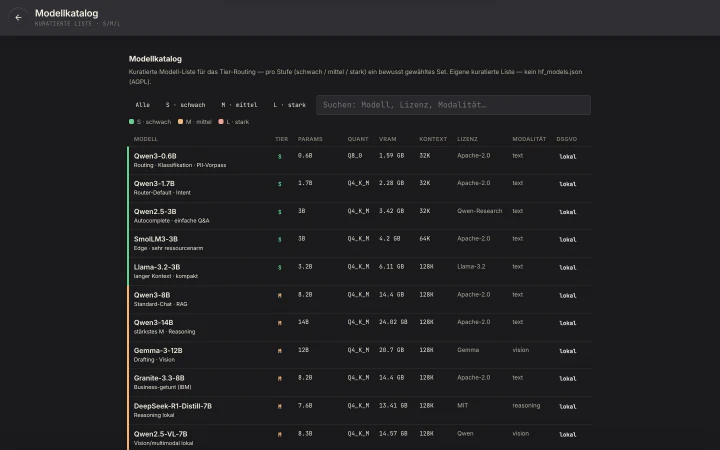Click the M tier badge for Qwen3-14B
The height and width of the screenshot is (450, 720).
click(280, 323)
